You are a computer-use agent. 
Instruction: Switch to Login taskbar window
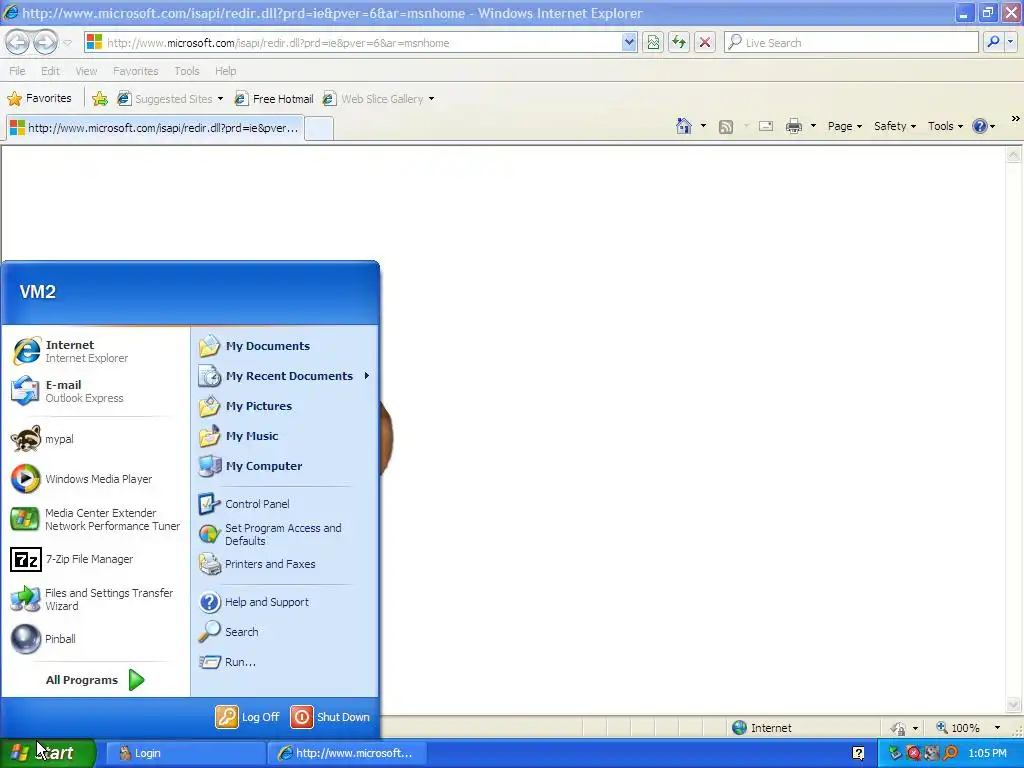pos(185,753)
